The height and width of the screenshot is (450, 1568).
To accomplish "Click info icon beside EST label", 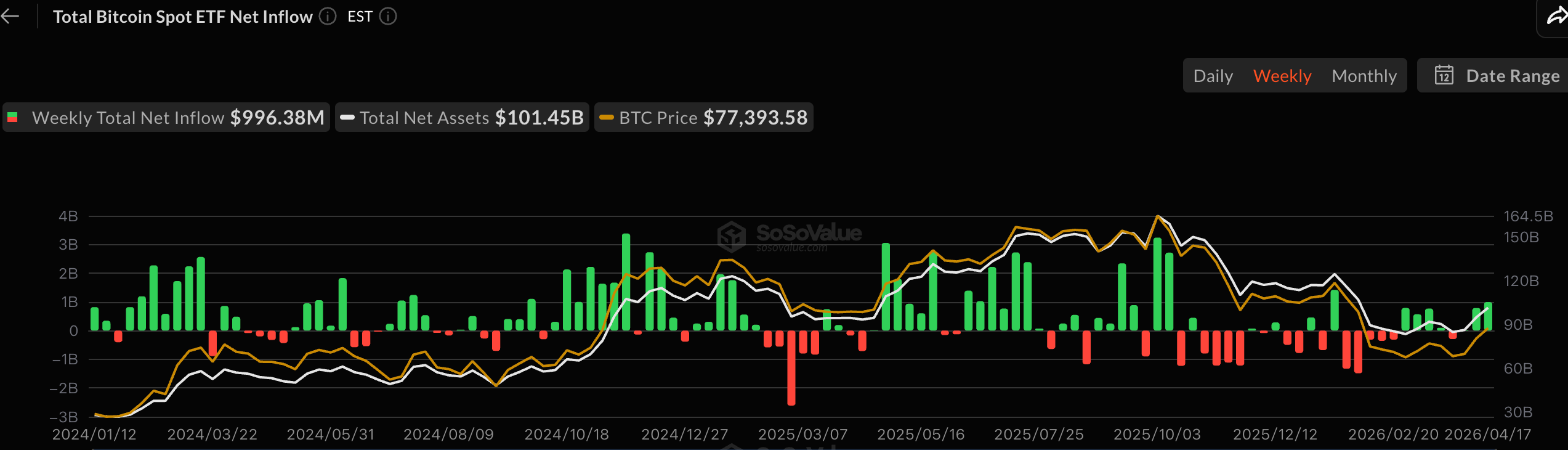I will 388,17.
